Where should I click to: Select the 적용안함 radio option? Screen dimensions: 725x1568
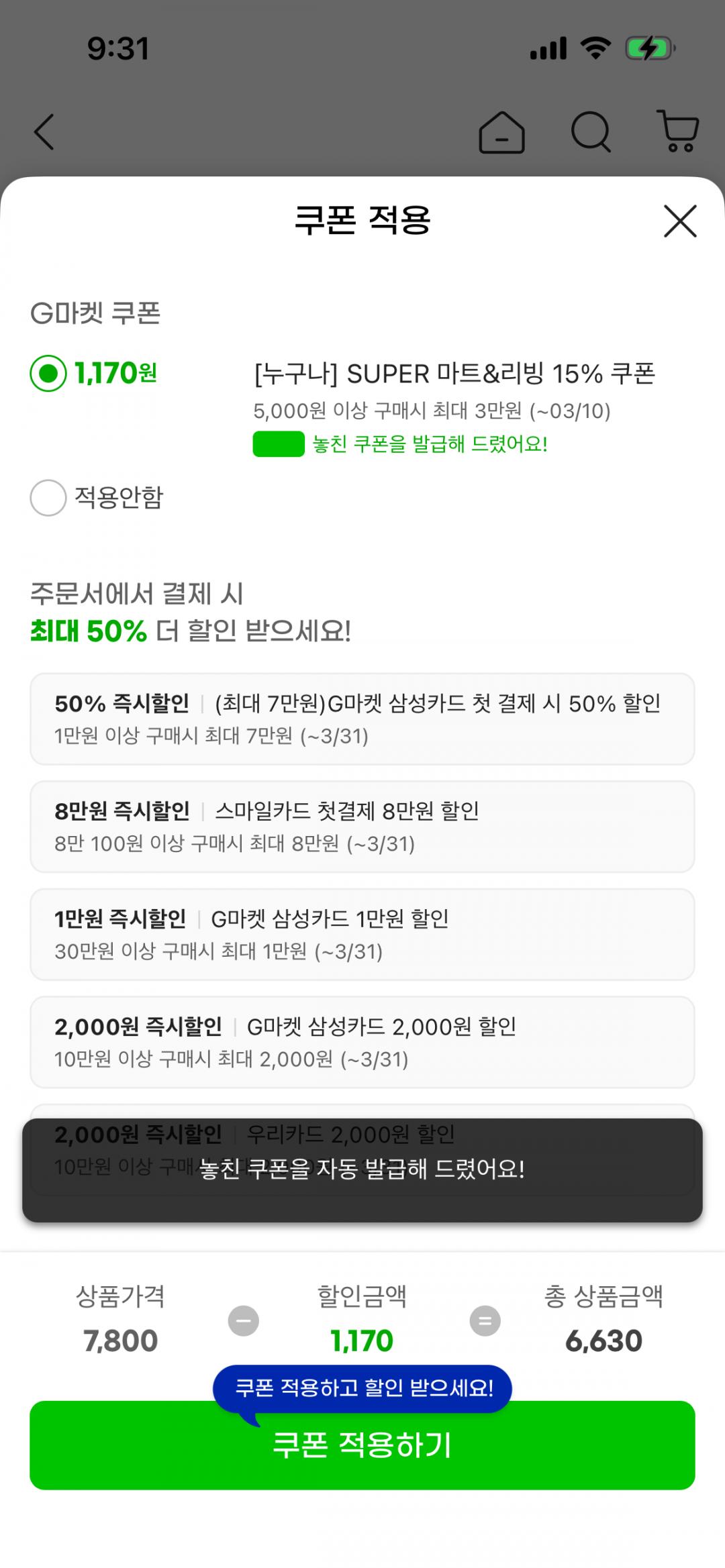tap(48, 498)
